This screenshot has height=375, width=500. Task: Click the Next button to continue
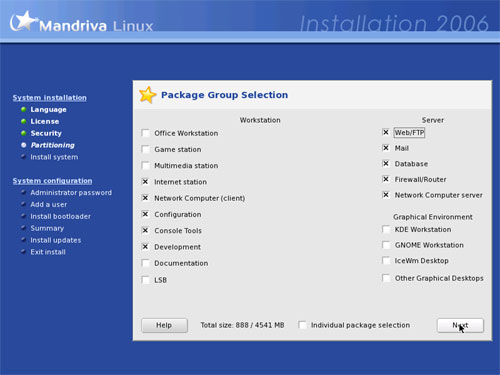460,325
